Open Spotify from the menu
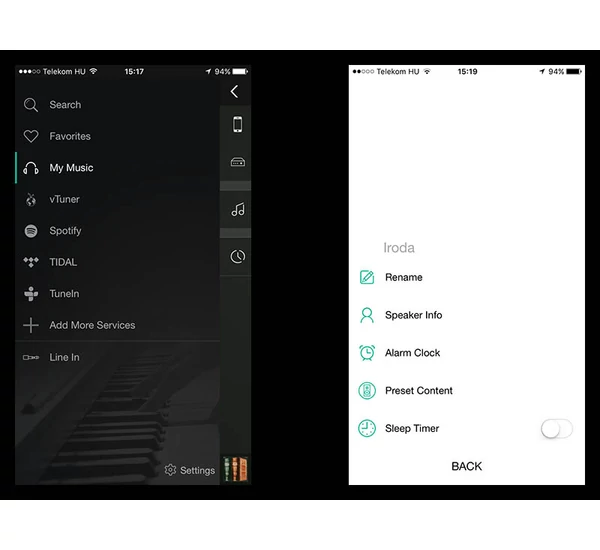 coord(65,231)
